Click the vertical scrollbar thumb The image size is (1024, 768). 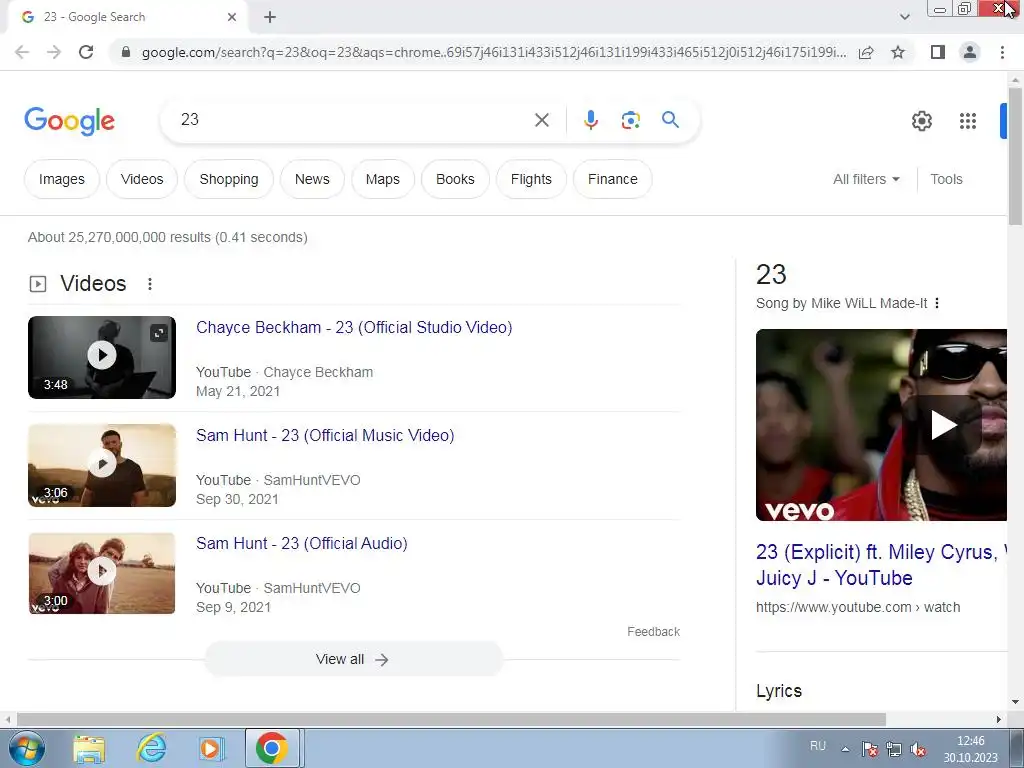click(1015, 155)
